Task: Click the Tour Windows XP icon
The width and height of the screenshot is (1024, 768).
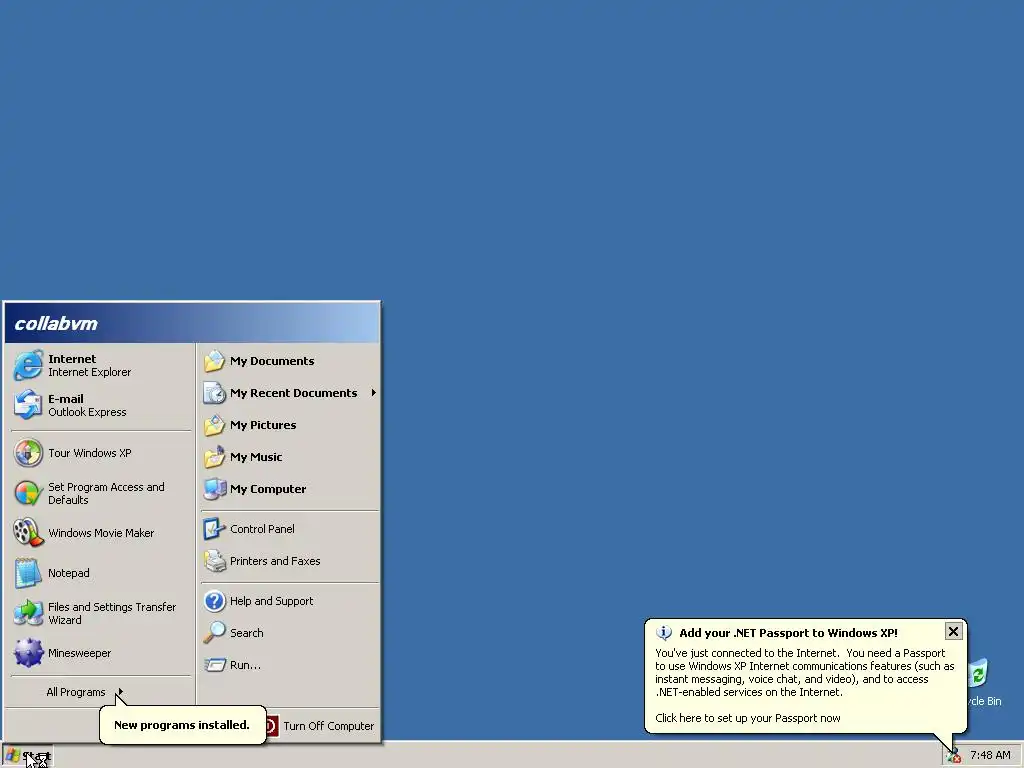Action: pos(28,453)
